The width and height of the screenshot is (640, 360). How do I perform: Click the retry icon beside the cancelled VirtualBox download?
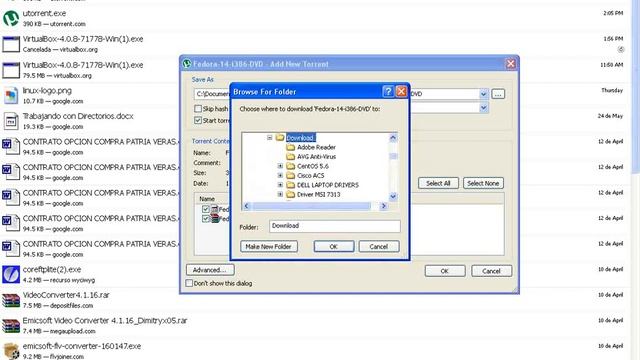click(621, 49)
